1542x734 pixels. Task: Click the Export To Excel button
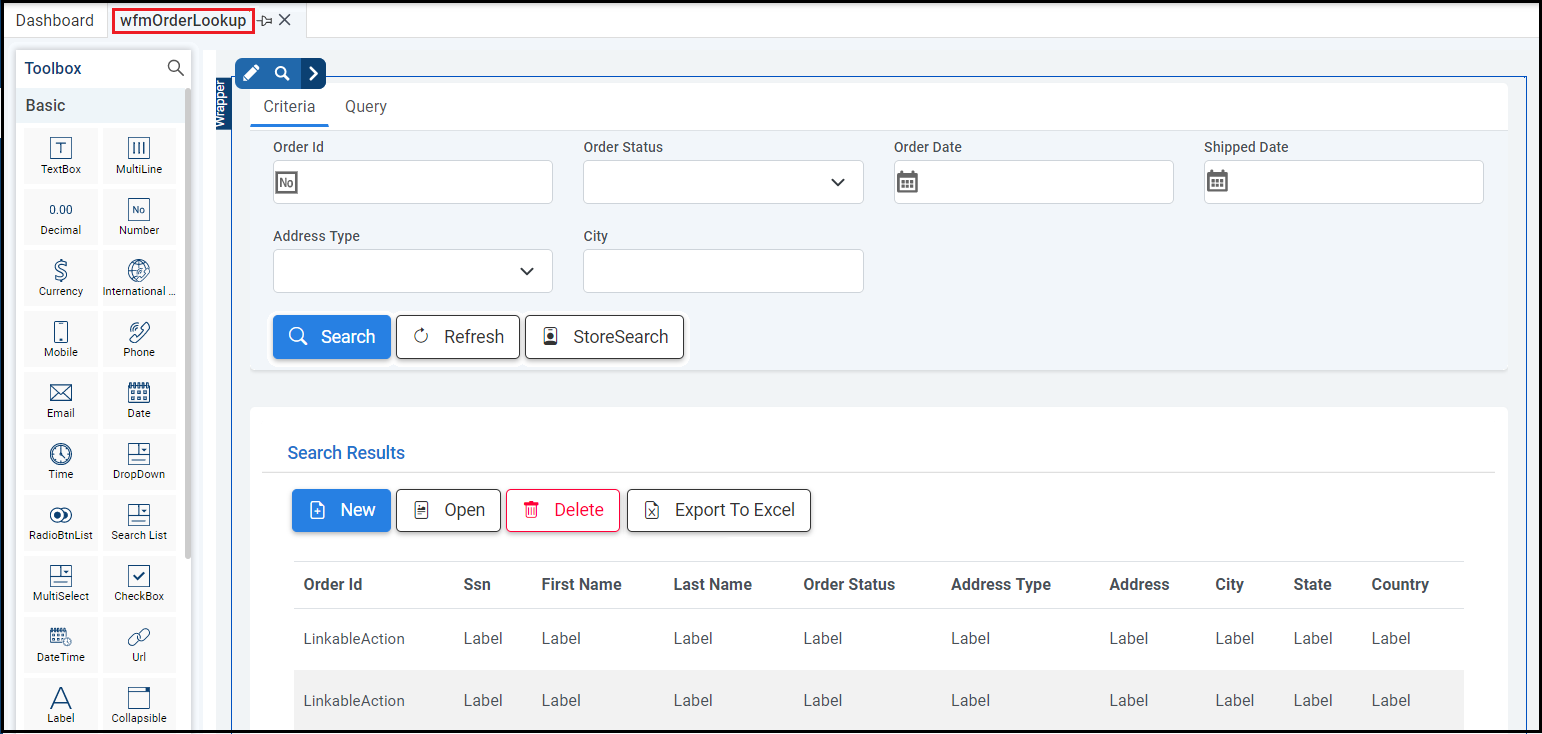pos(719,510)
